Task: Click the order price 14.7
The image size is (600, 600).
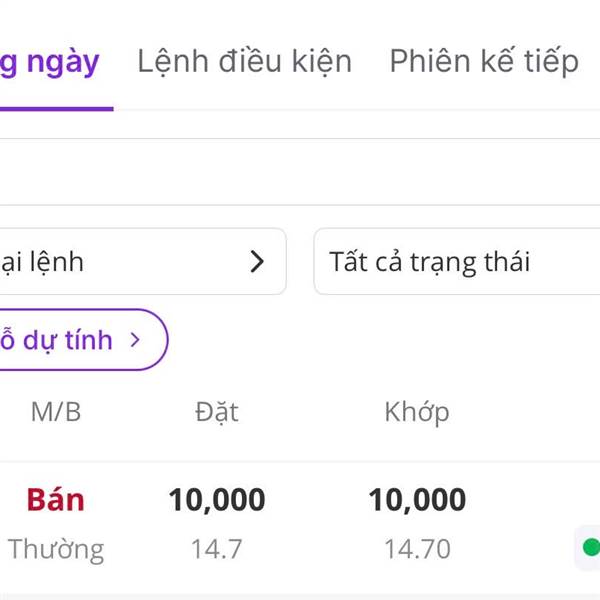Action: [x=217, y=549]
